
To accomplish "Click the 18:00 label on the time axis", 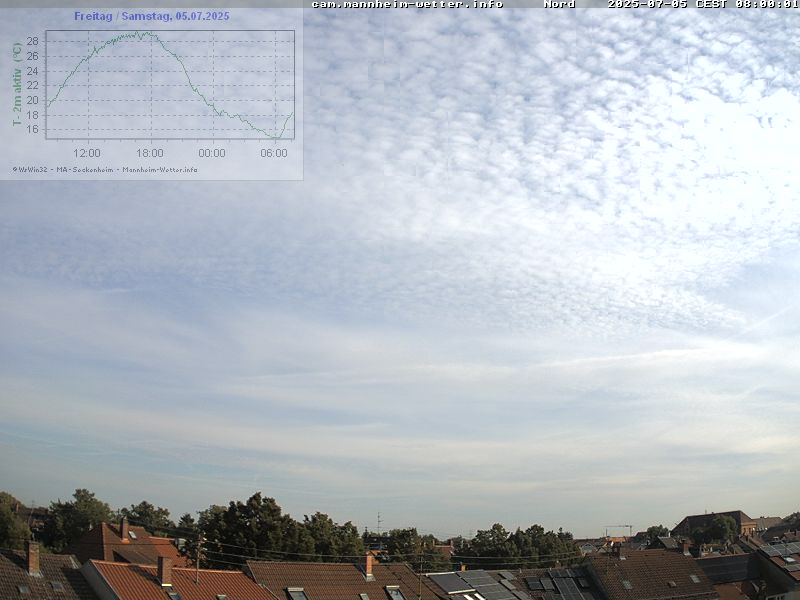I will pos(149,153).
